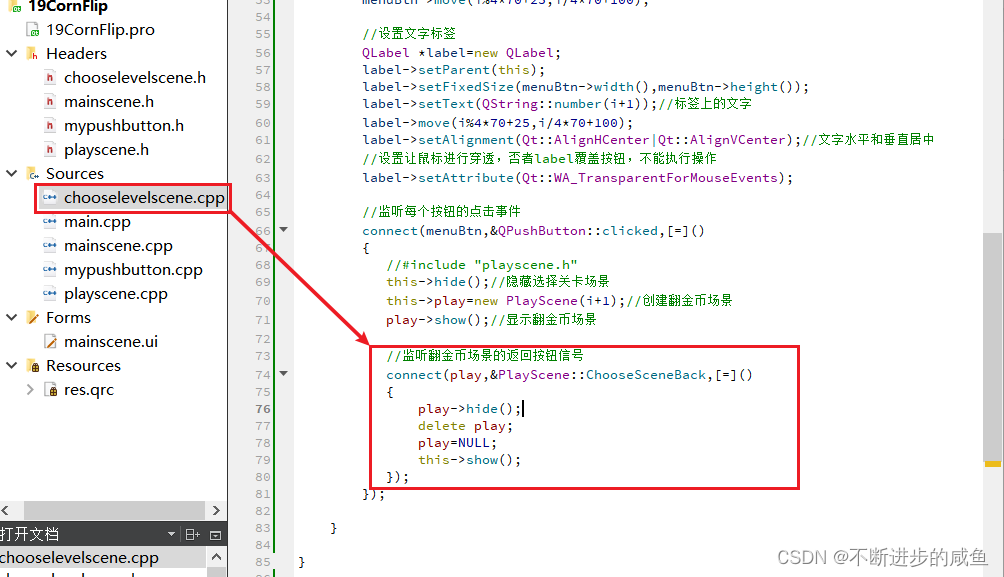This screenshot has width=1004, height=577.
Task: Click the mainscene.ui file icon
Action: (51, 341)
